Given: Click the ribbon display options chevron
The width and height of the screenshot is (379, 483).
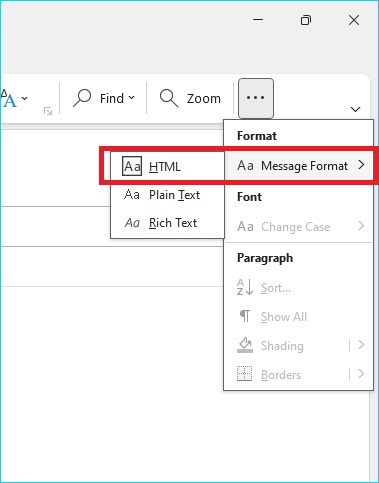Looking at the screenshot, I should [x=356, y=109].
